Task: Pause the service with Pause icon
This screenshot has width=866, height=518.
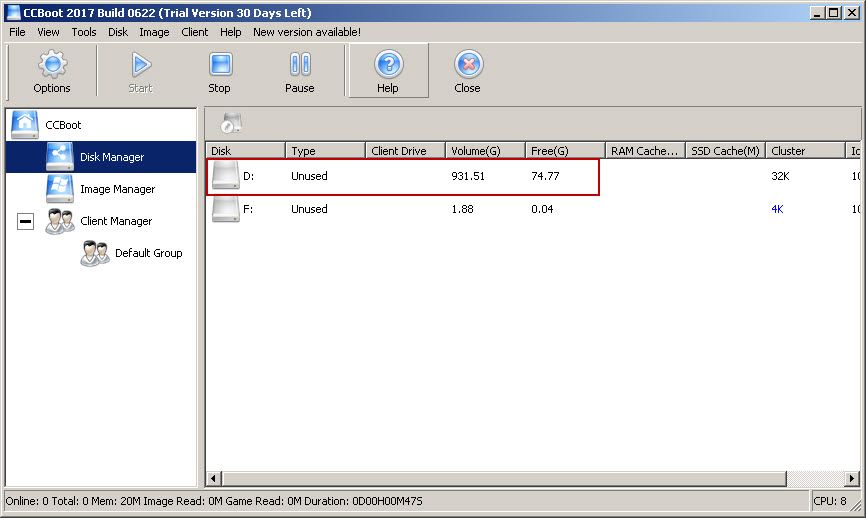Action: 300,65
